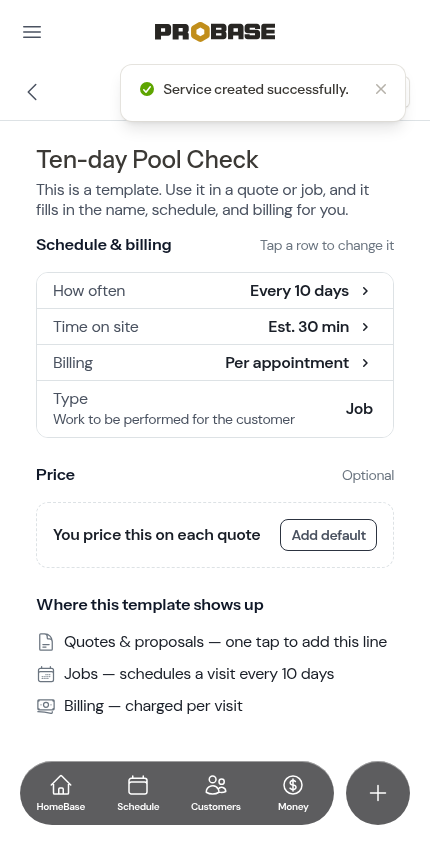
Task: Edit the Per appointment billing value
Action: click(x=287, y=363)
